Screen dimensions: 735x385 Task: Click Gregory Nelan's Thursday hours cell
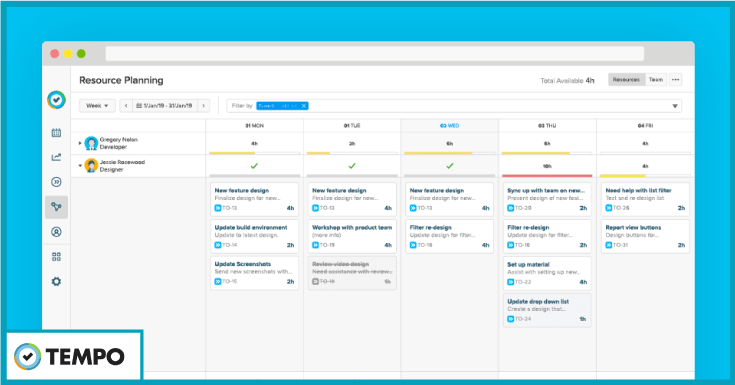pos(547,143)
